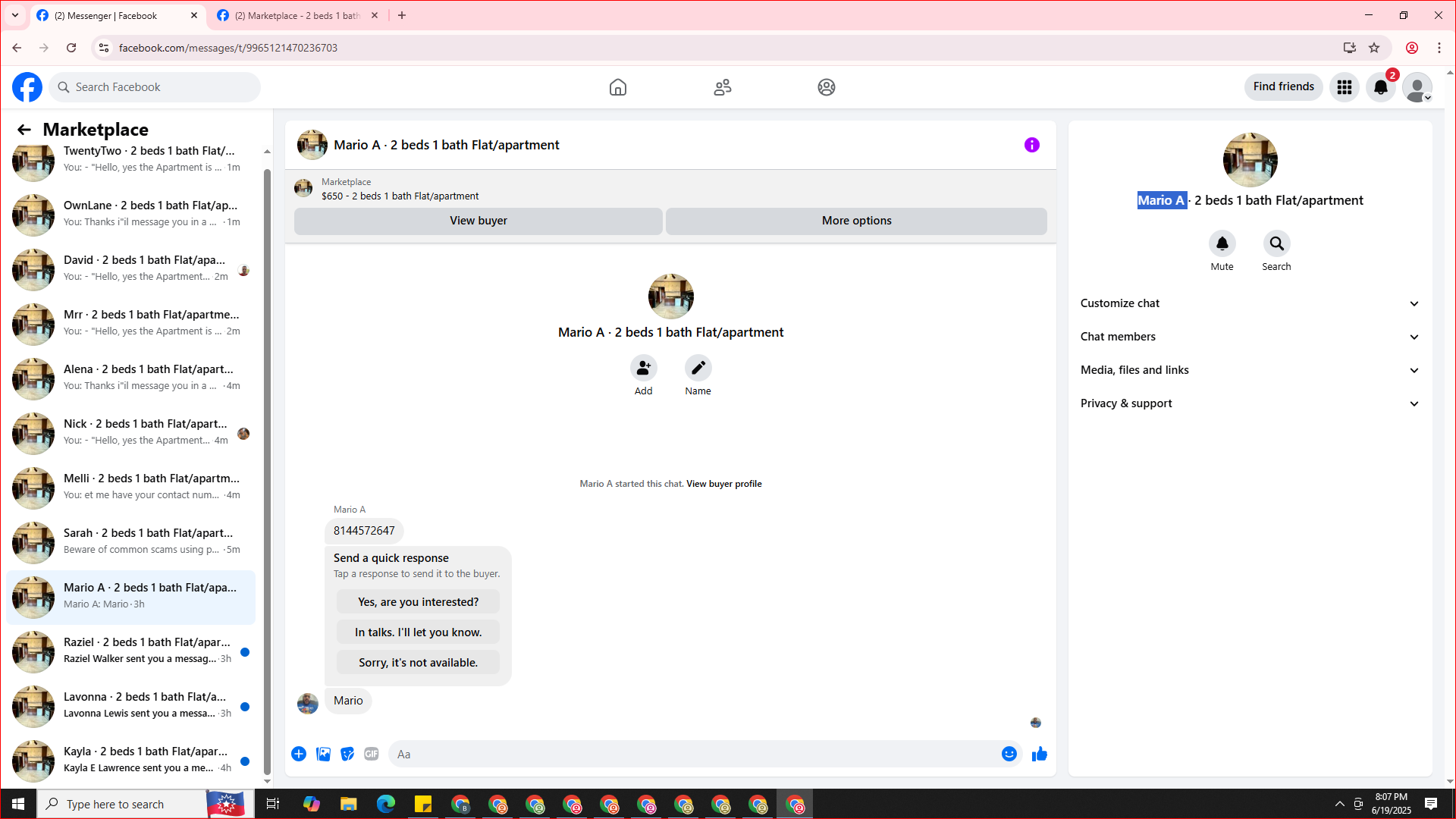Open David conversation
The image size is (1456, 819).
coord(131,269)
